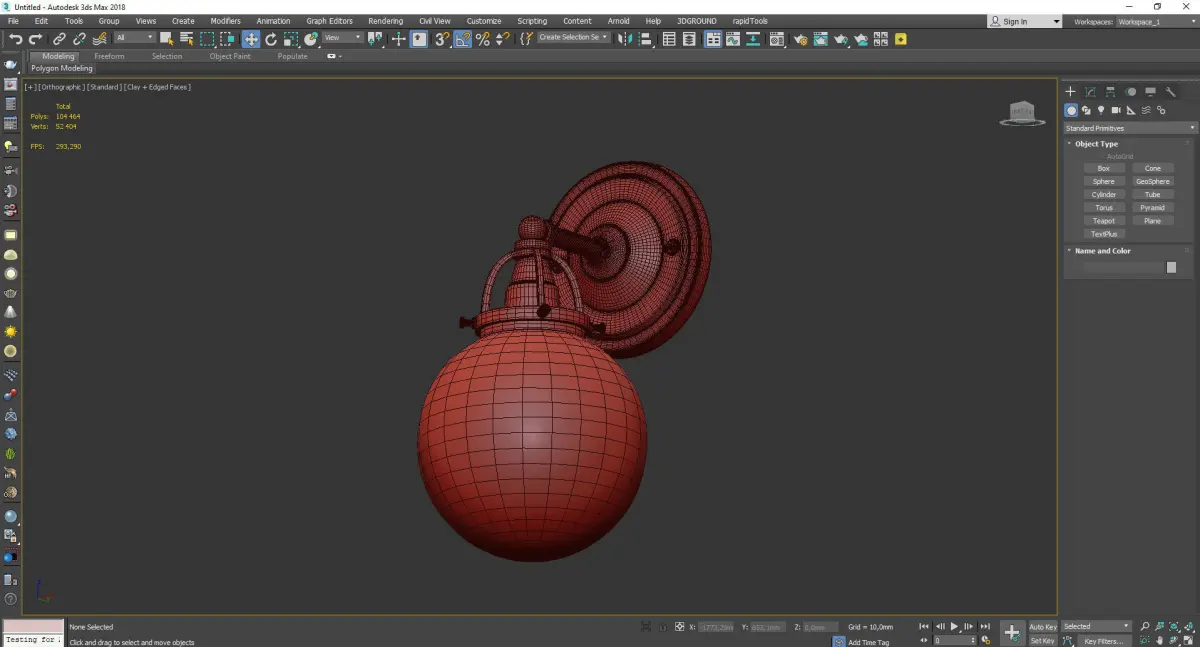Open the Sign In dropdown
1200x647 pixels.
tap(1025, 21)
